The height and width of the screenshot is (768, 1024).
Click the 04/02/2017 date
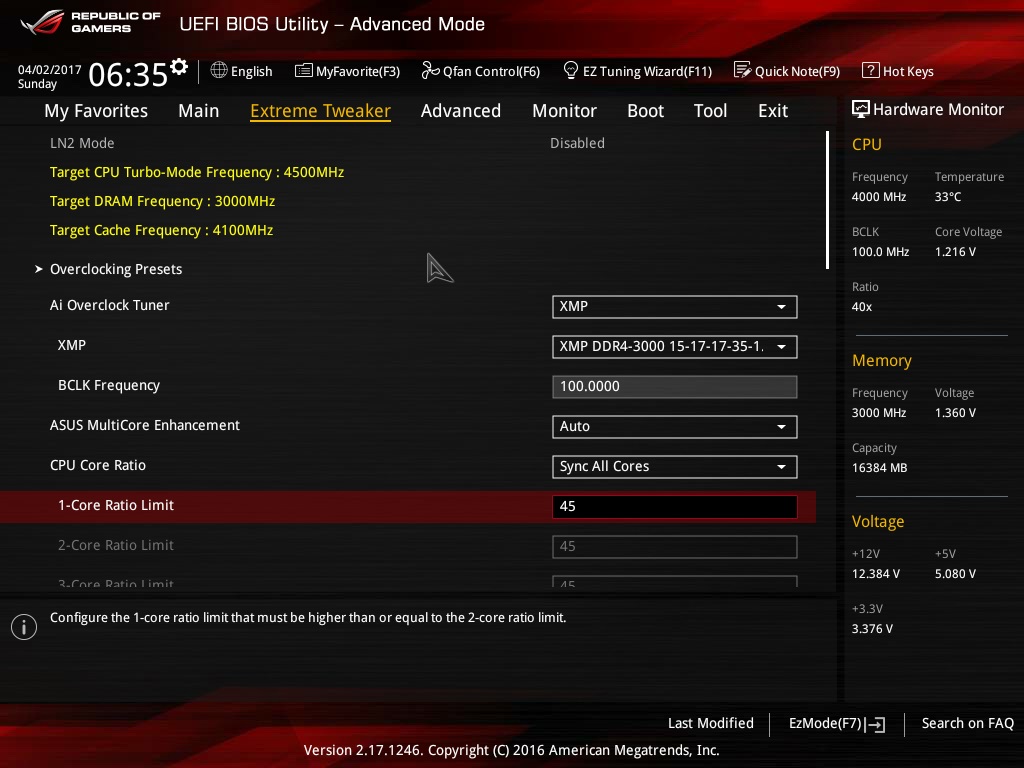click(x=50, y=70)
